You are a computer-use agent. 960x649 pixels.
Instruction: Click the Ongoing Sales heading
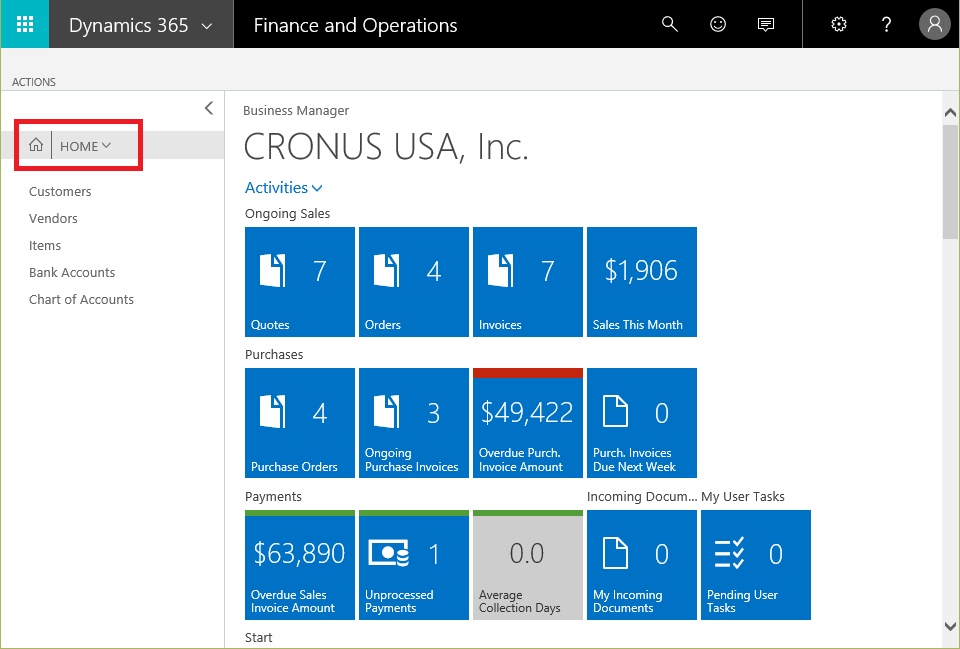point(287,214)
